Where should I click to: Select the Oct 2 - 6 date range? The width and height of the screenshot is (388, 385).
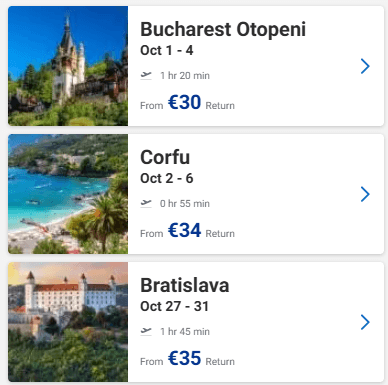(x=167, y=179)
